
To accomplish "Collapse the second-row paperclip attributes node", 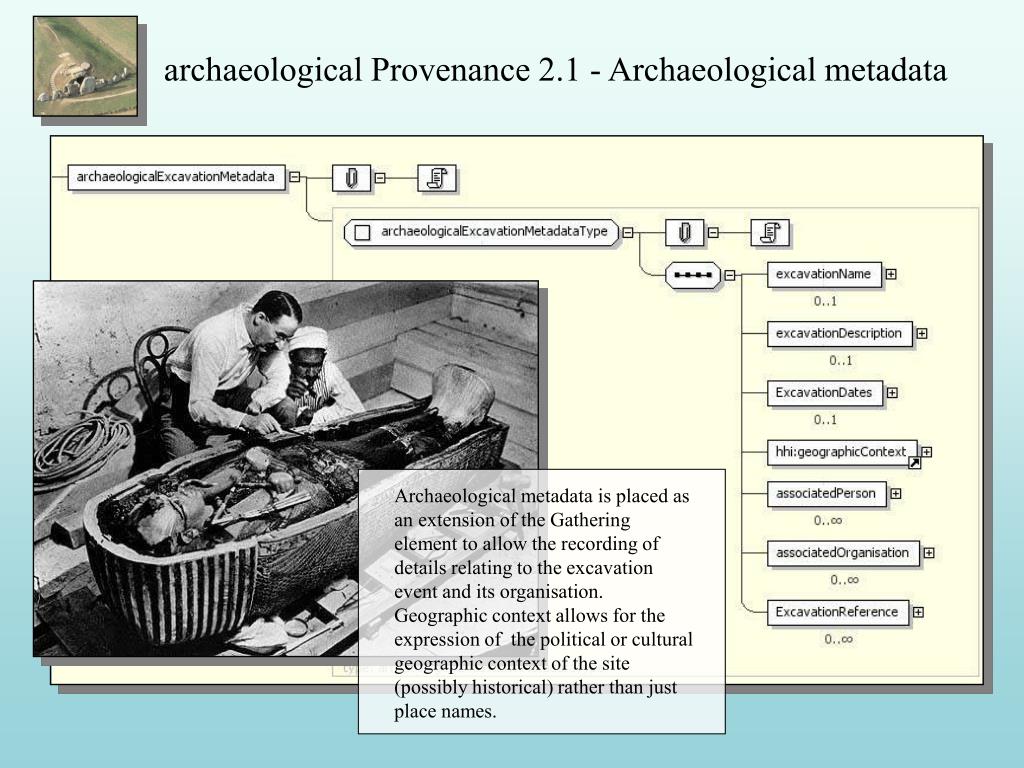I will 713,232.
